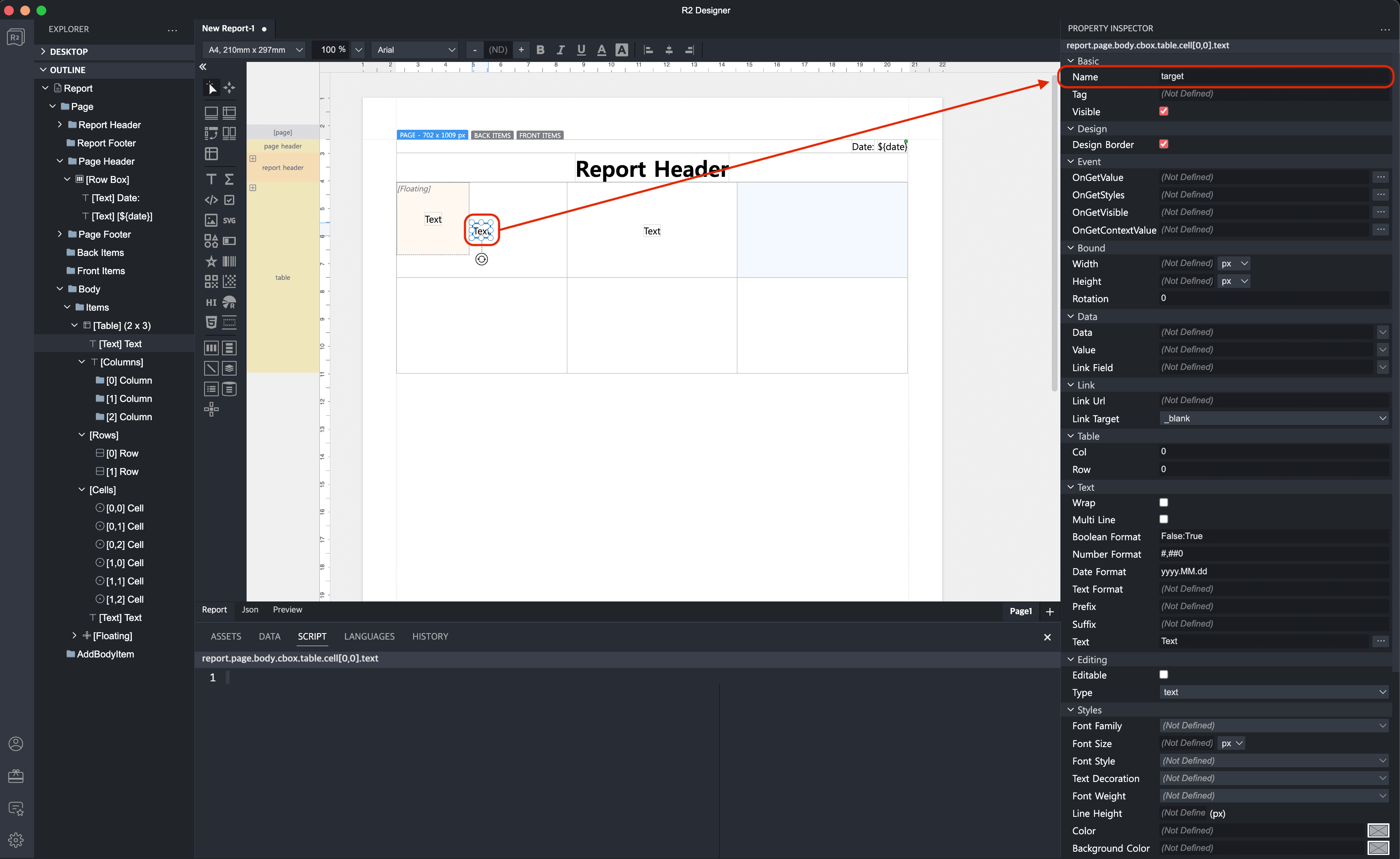Image resolution: width=1400 pixels, height=859 pixels.
Task: Click the Underline formatting icon
Action: tap(580, 49)
